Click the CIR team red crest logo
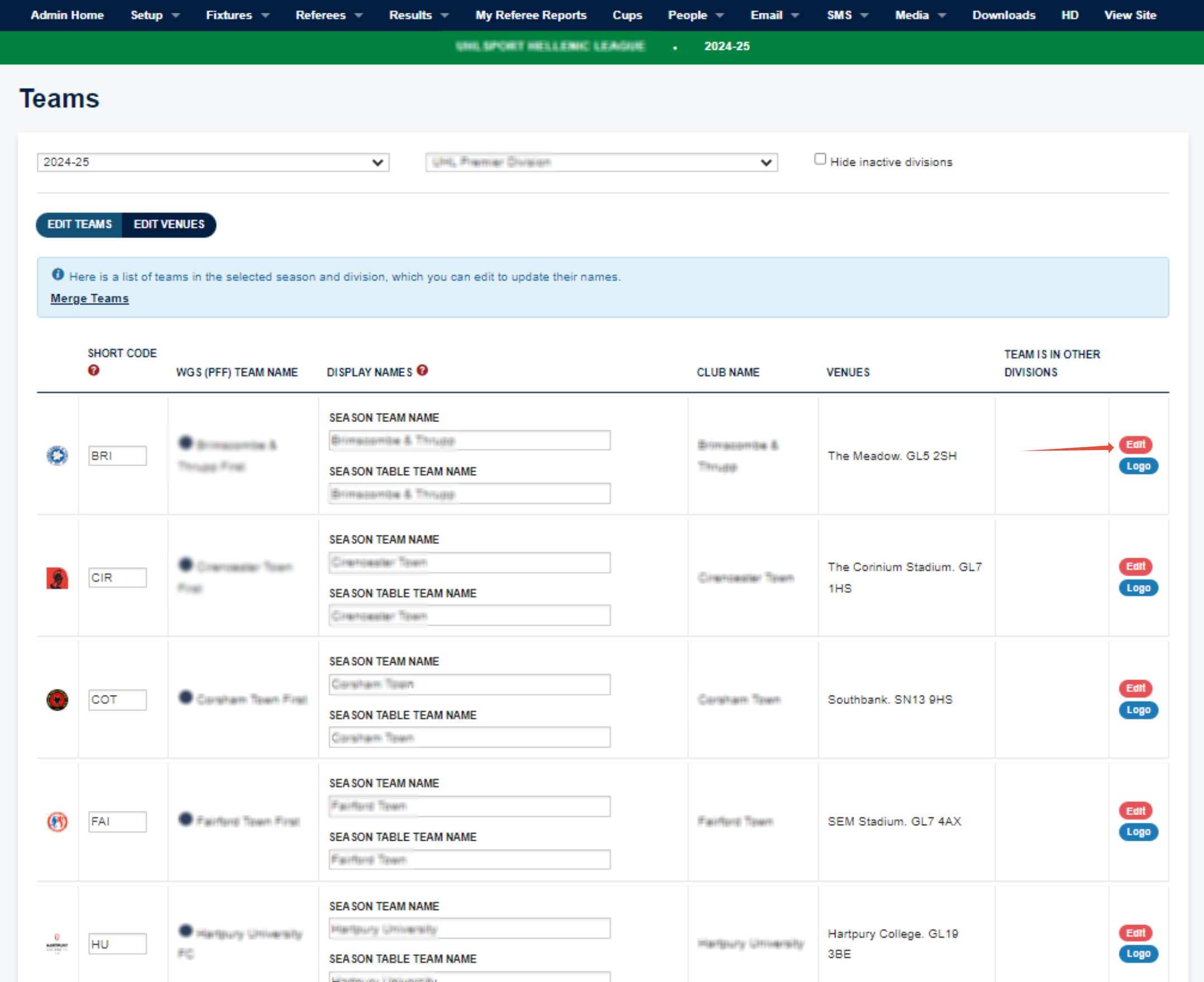Image resolution: width=1204 pixels, height=982 pixels. (x=57, y=578)
